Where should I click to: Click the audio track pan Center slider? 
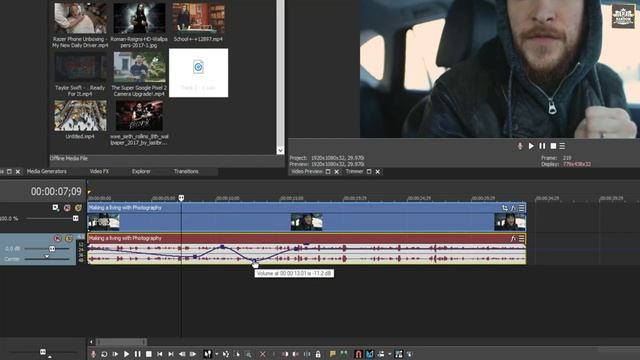click(47, 258)
